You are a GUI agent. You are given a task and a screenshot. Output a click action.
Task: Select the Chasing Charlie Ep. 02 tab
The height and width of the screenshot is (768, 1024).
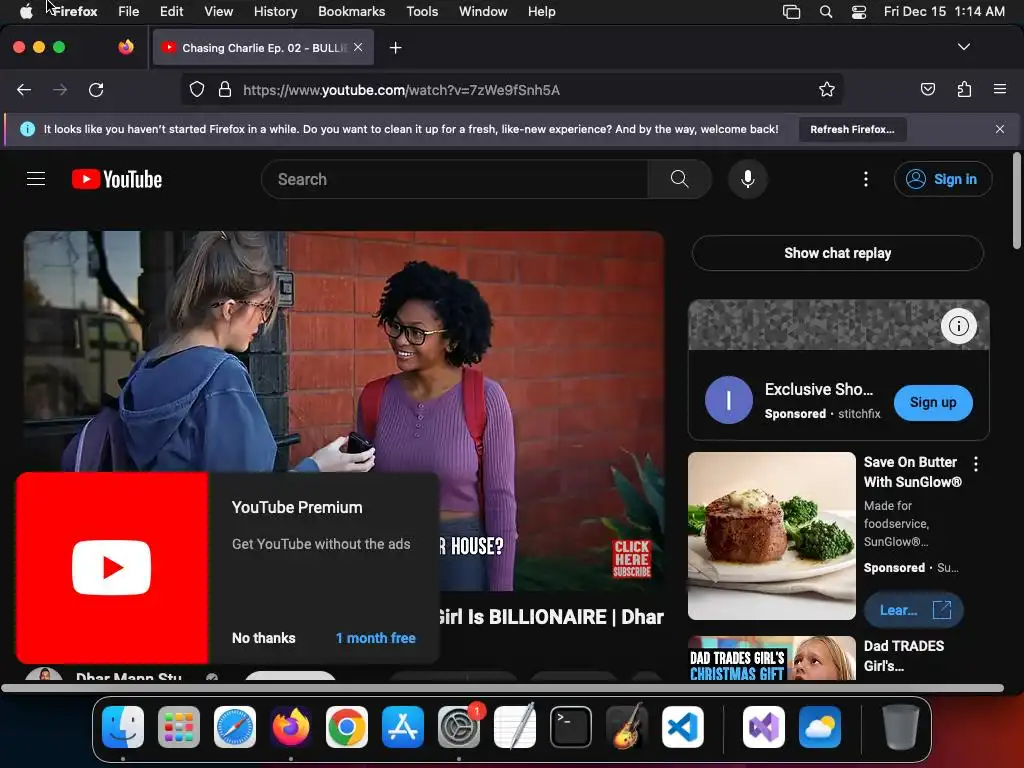pos(263,47)
